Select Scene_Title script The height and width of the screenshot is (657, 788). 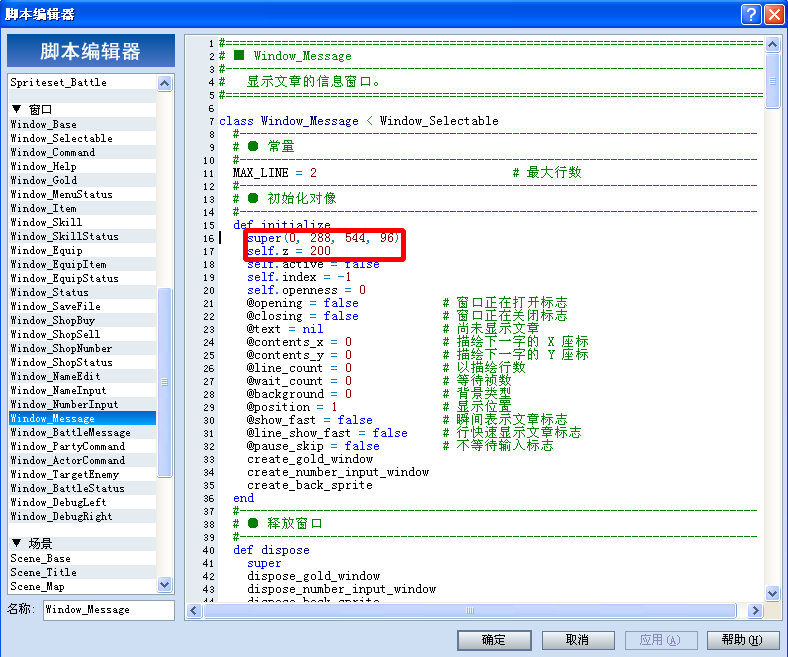(83, 573)
